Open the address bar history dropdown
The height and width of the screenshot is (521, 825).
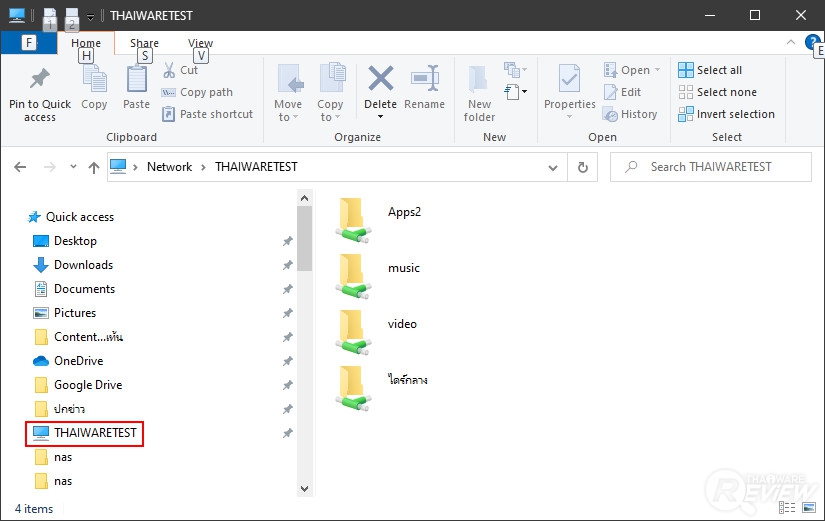(553, 167)
